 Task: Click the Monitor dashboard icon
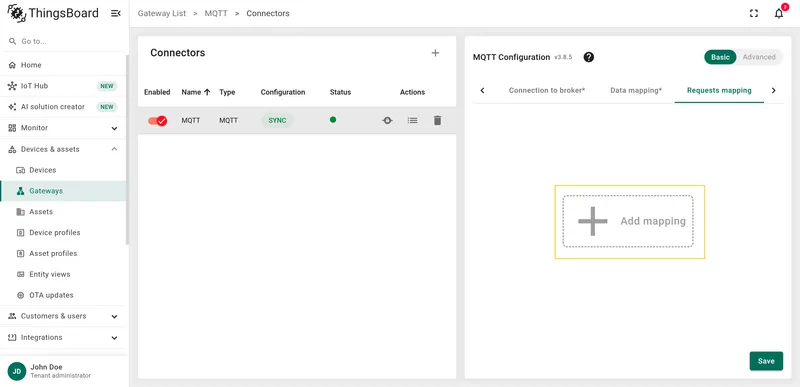click(x=12, y=128)
